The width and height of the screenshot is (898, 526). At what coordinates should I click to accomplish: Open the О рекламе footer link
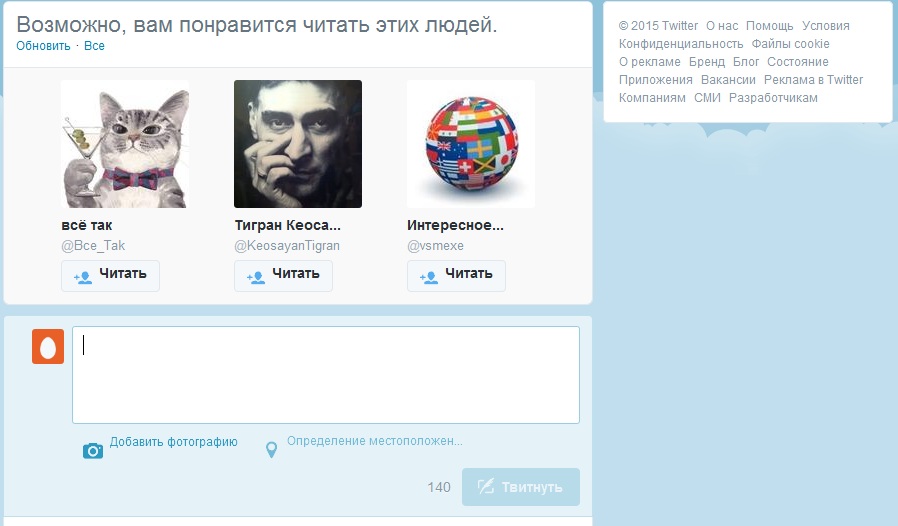649,62
